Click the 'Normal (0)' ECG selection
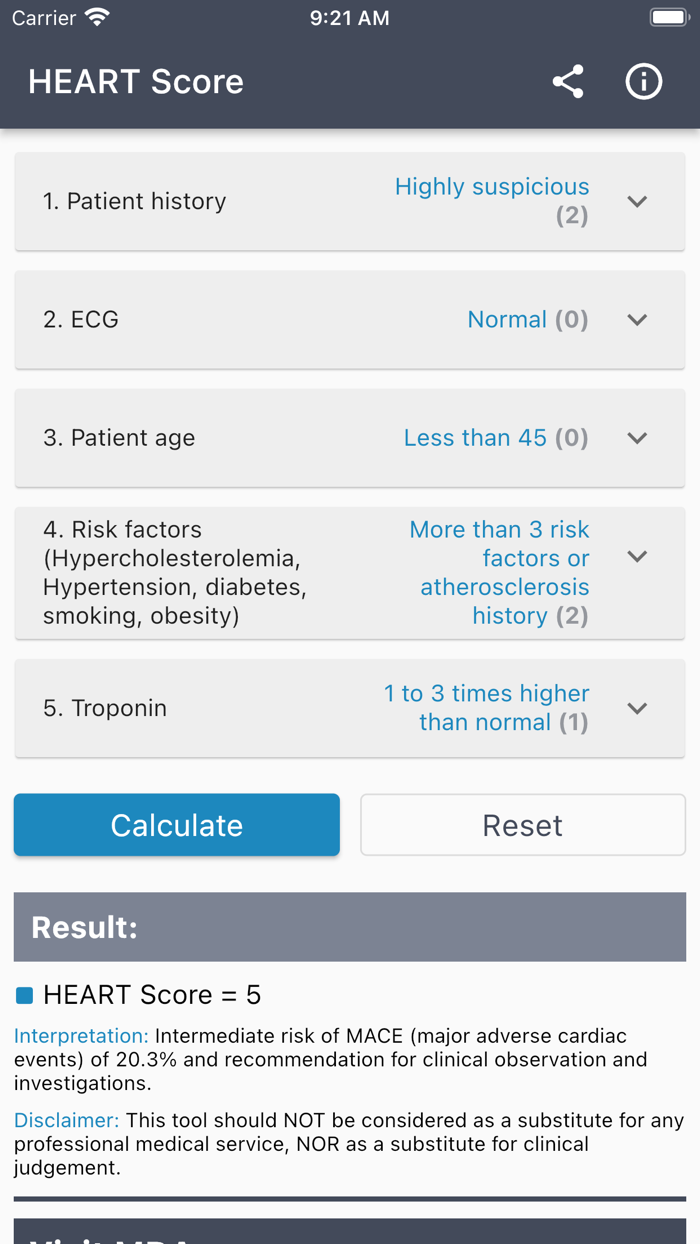700x1244 pixels. tap(528, 319)
